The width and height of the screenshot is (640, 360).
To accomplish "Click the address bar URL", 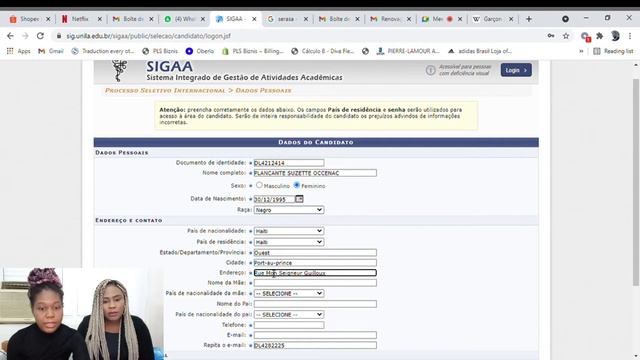I will [x=149, y=36].
